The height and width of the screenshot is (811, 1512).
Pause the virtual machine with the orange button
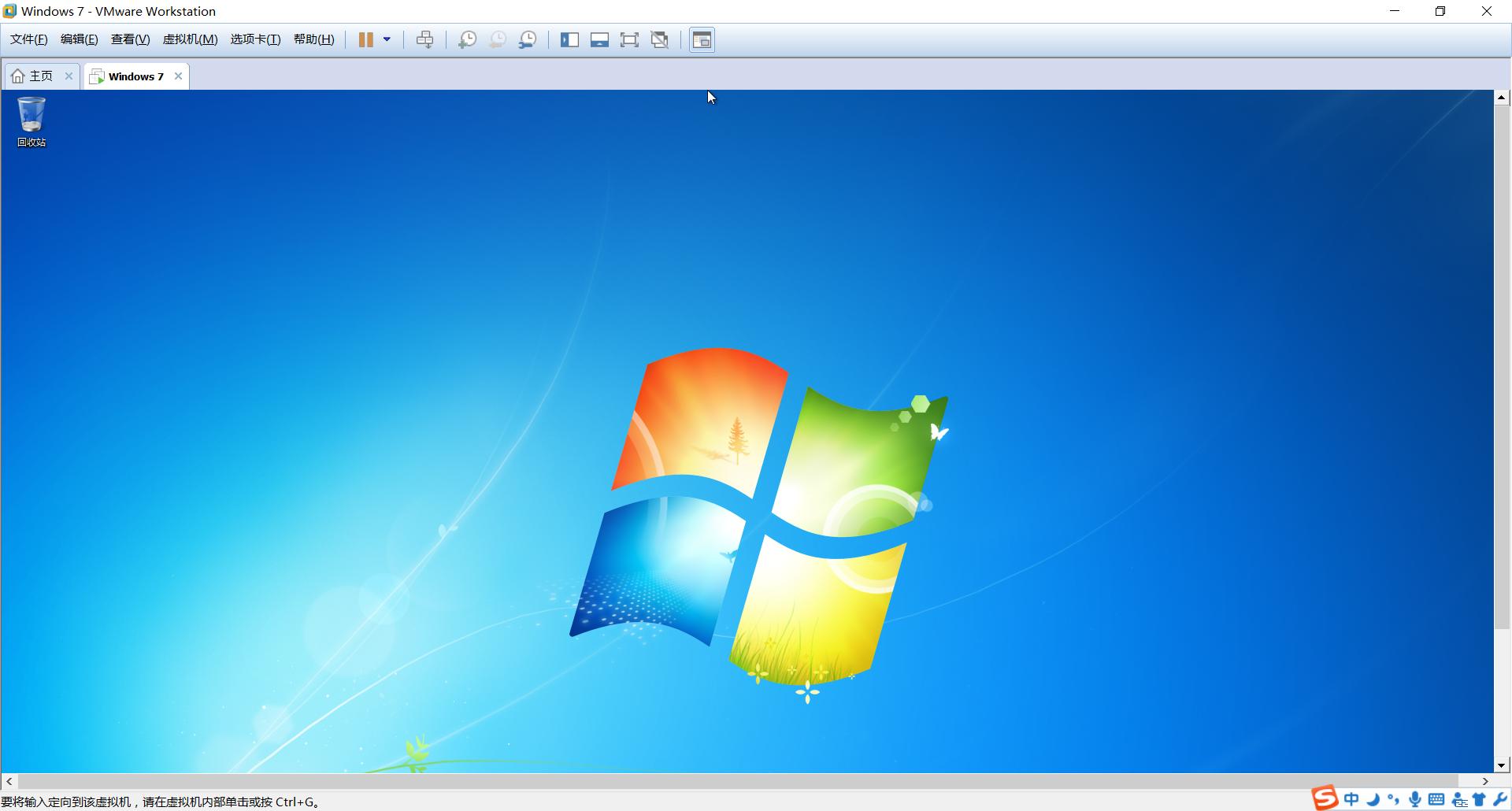pyautogui.click(x=366, y=39)
